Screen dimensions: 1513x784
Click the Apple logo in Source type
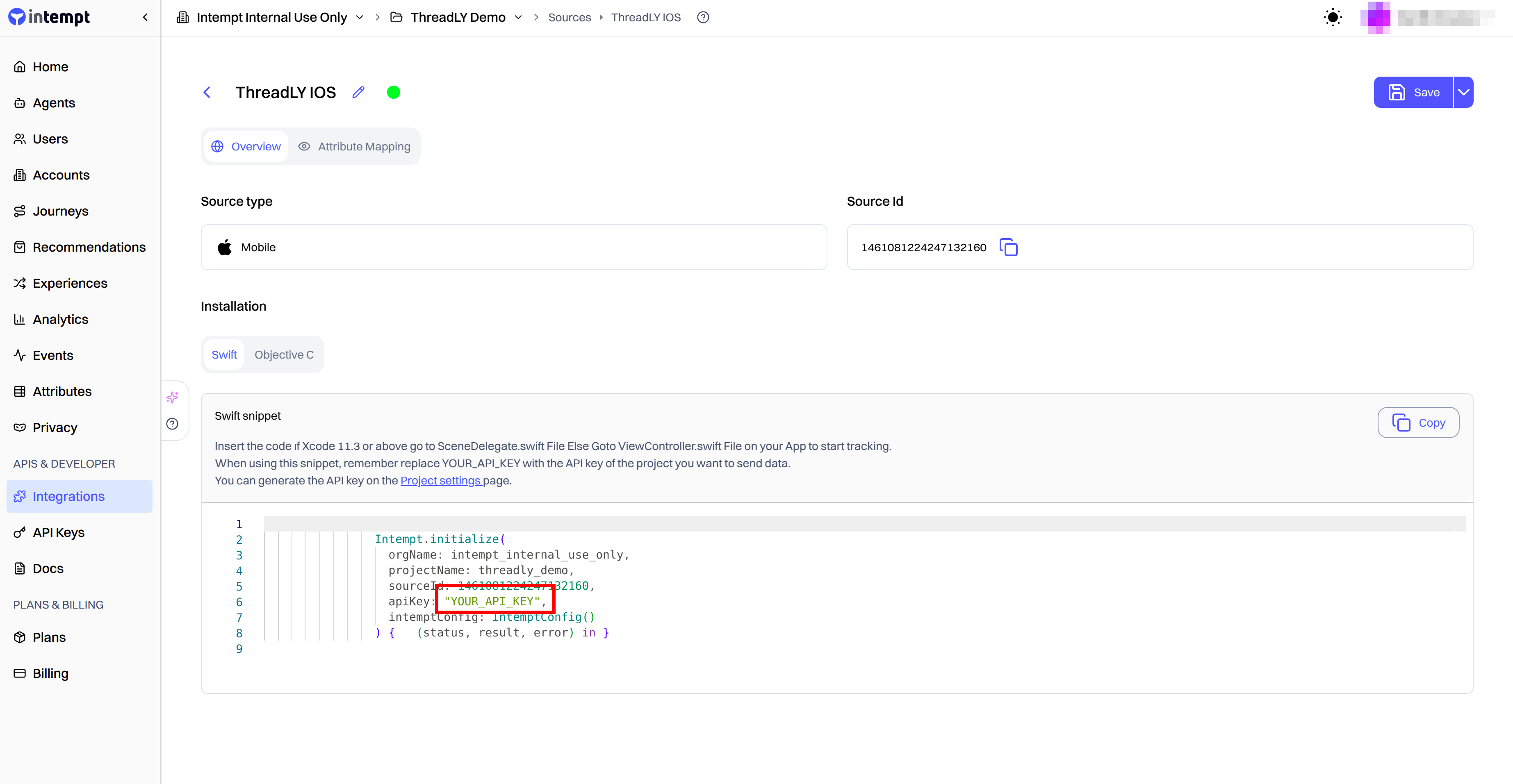point(225,247)
